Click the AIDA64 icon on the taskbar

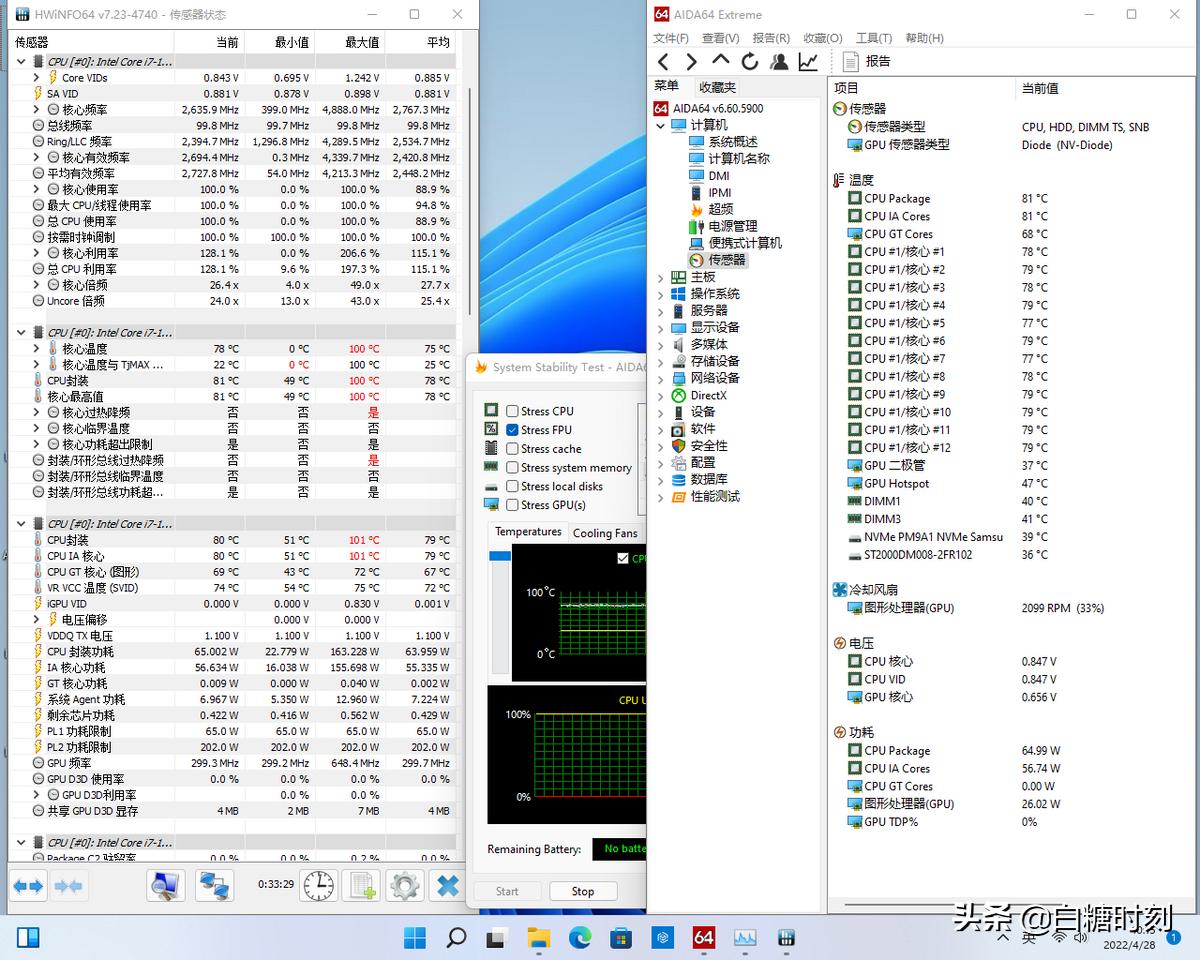coord(703,938)
